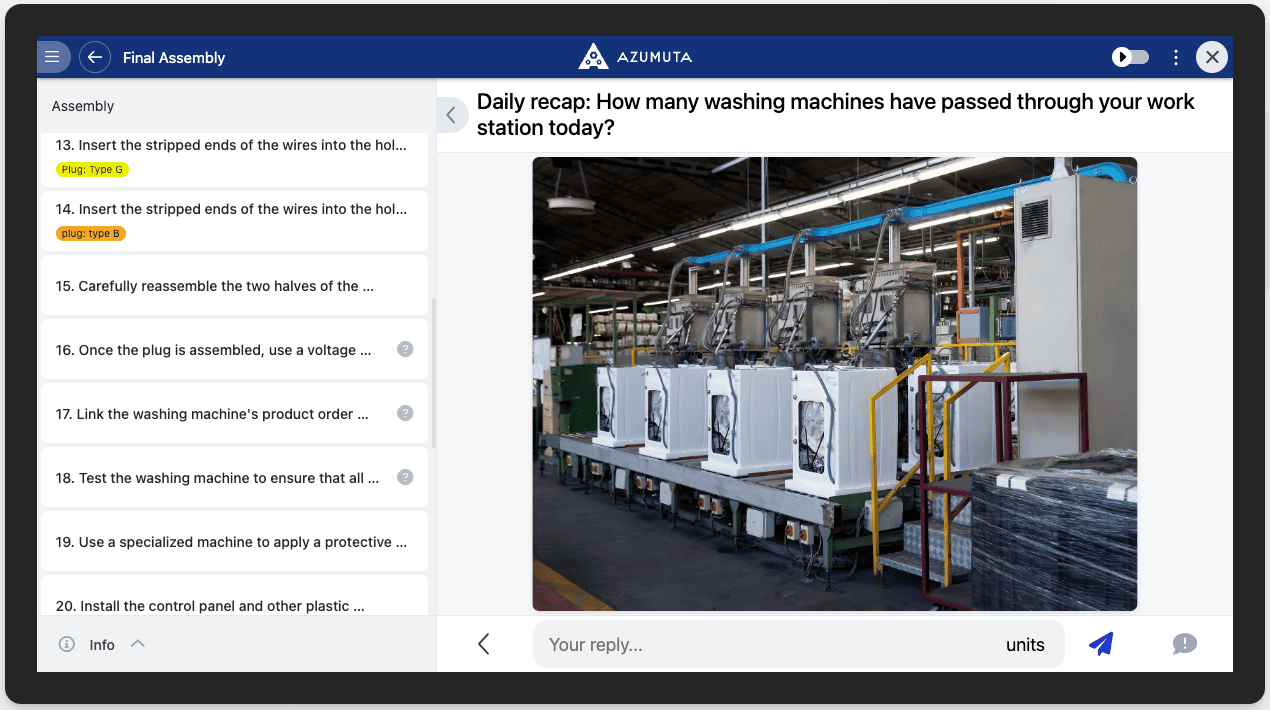Report an issue with exclamation bubble icon

coord(1184,644)
